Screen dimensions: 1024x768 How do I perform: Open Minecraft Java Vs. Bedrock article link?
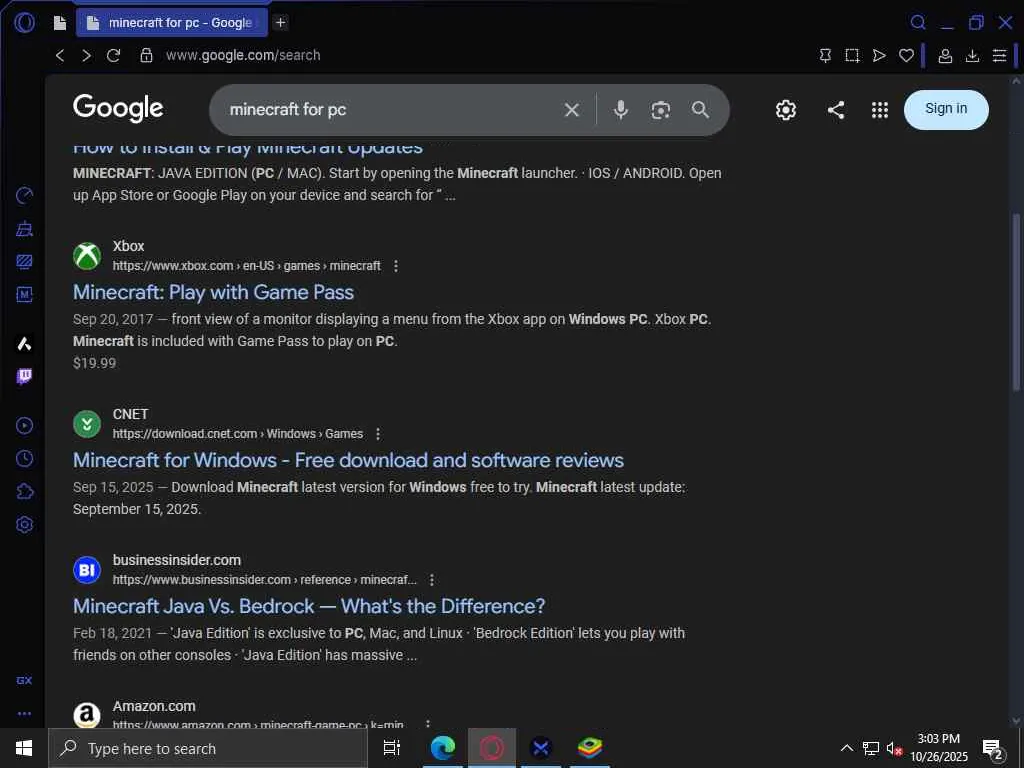tap(309, 607)
